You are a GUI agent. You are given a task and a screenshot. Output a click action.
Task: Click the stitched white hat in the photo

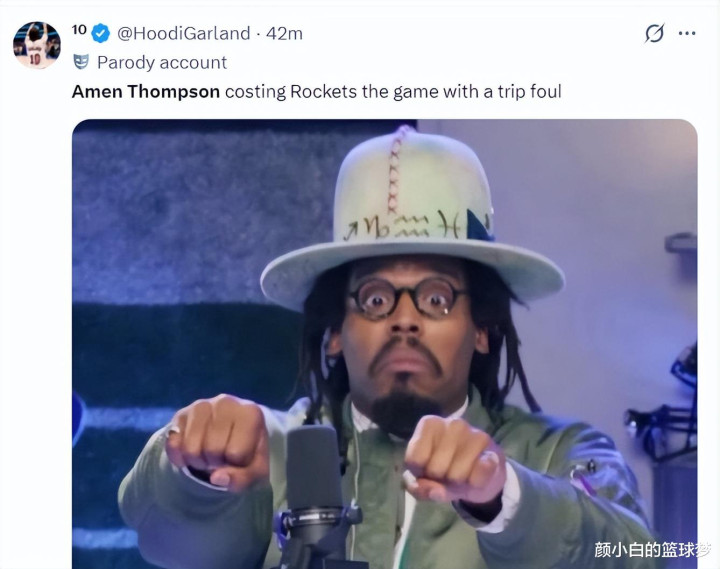[412, 216]
